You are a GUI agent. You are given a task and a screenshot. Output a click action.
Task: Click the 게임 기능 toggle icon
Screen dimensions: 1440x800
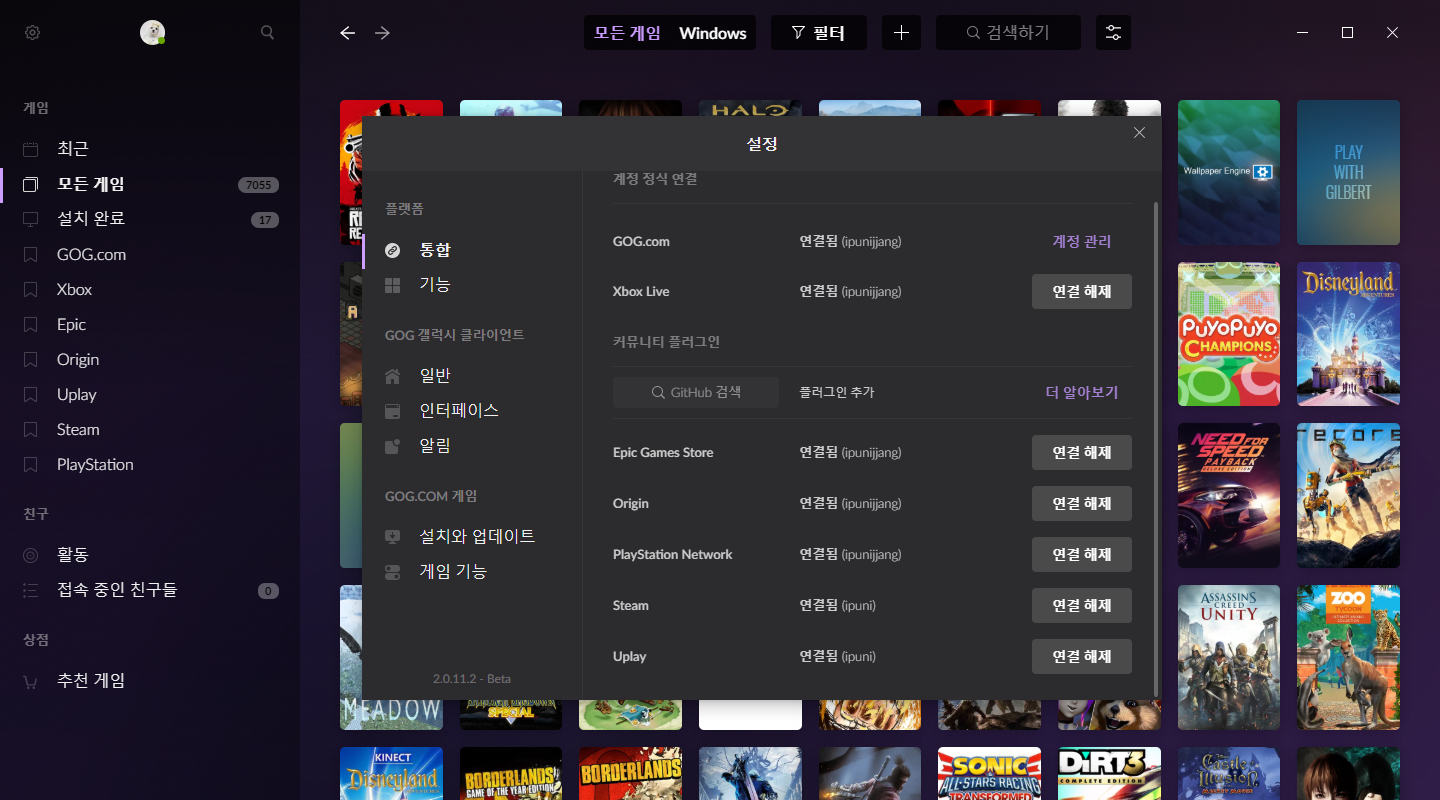coord(393,572)
